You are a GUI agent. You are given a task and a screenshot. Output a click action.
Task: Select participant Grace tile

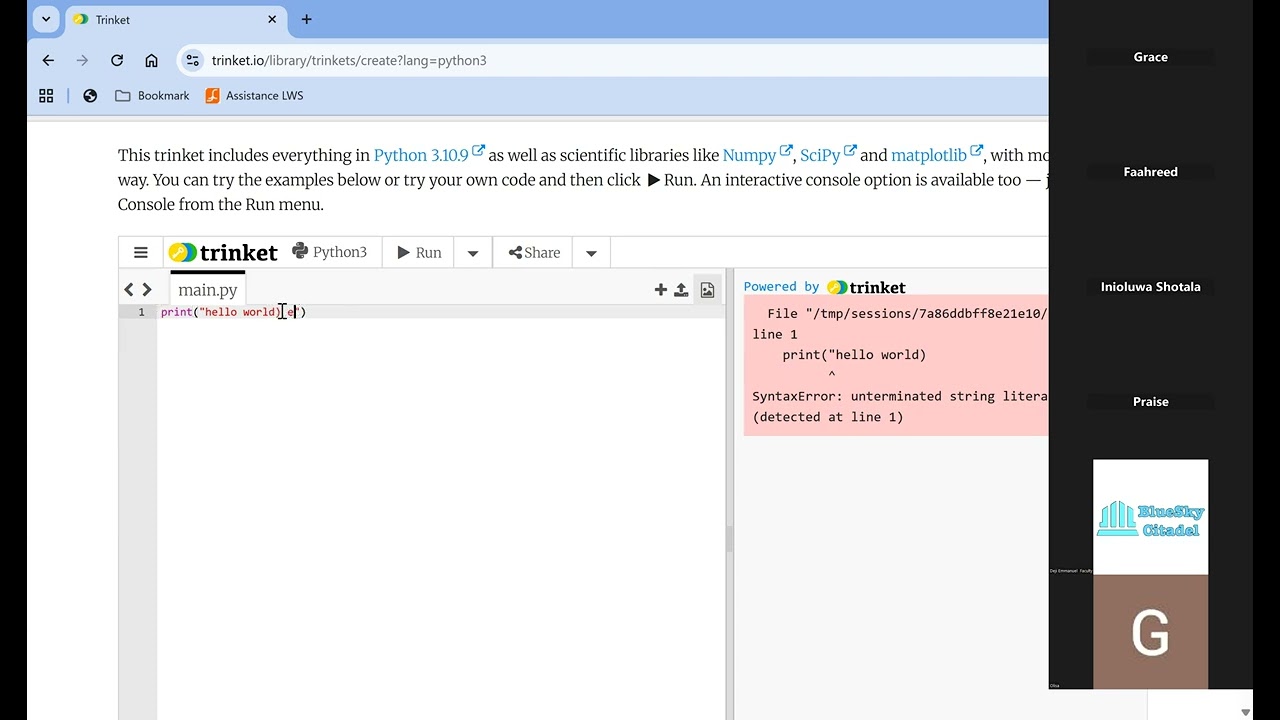coord(1150,57)
